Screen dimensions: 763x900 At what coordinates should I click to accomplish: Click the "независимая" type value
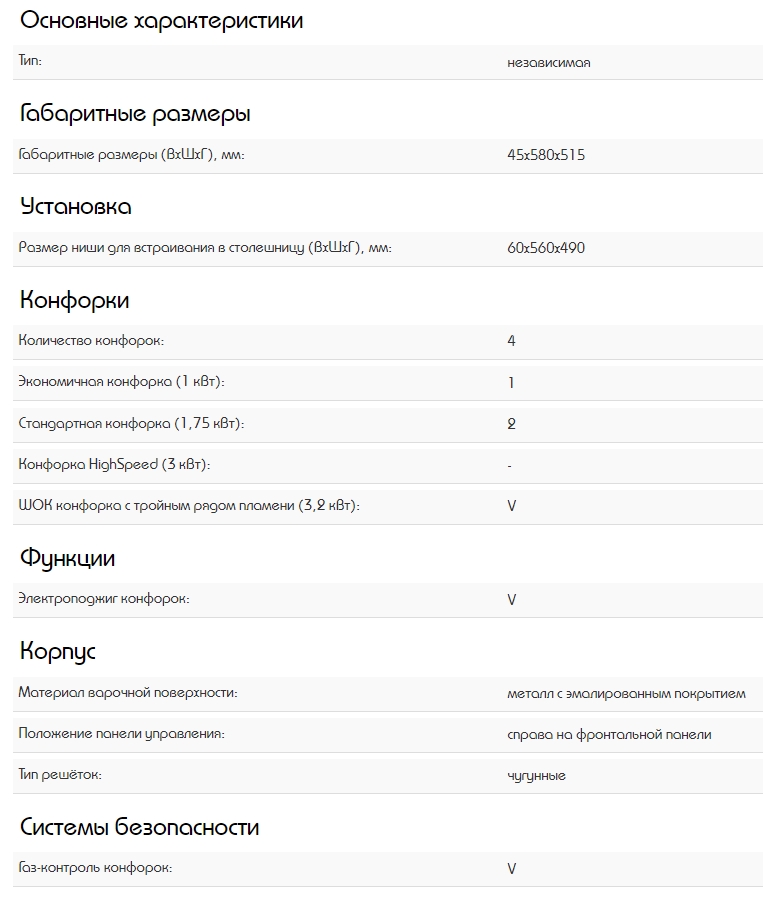tap(549, 62)
